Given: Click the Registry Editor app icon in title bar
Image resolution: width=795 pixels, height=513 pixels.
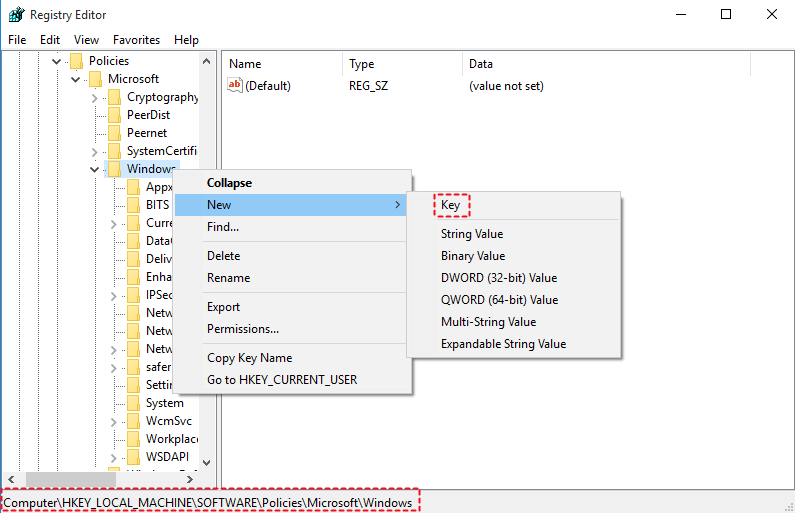Looking at the screenshot, I should [16, 14].
